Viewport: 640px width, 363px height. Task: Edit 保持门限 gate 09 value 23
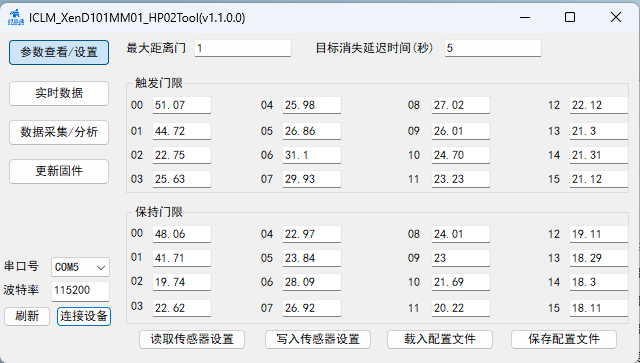coord(461,258)
